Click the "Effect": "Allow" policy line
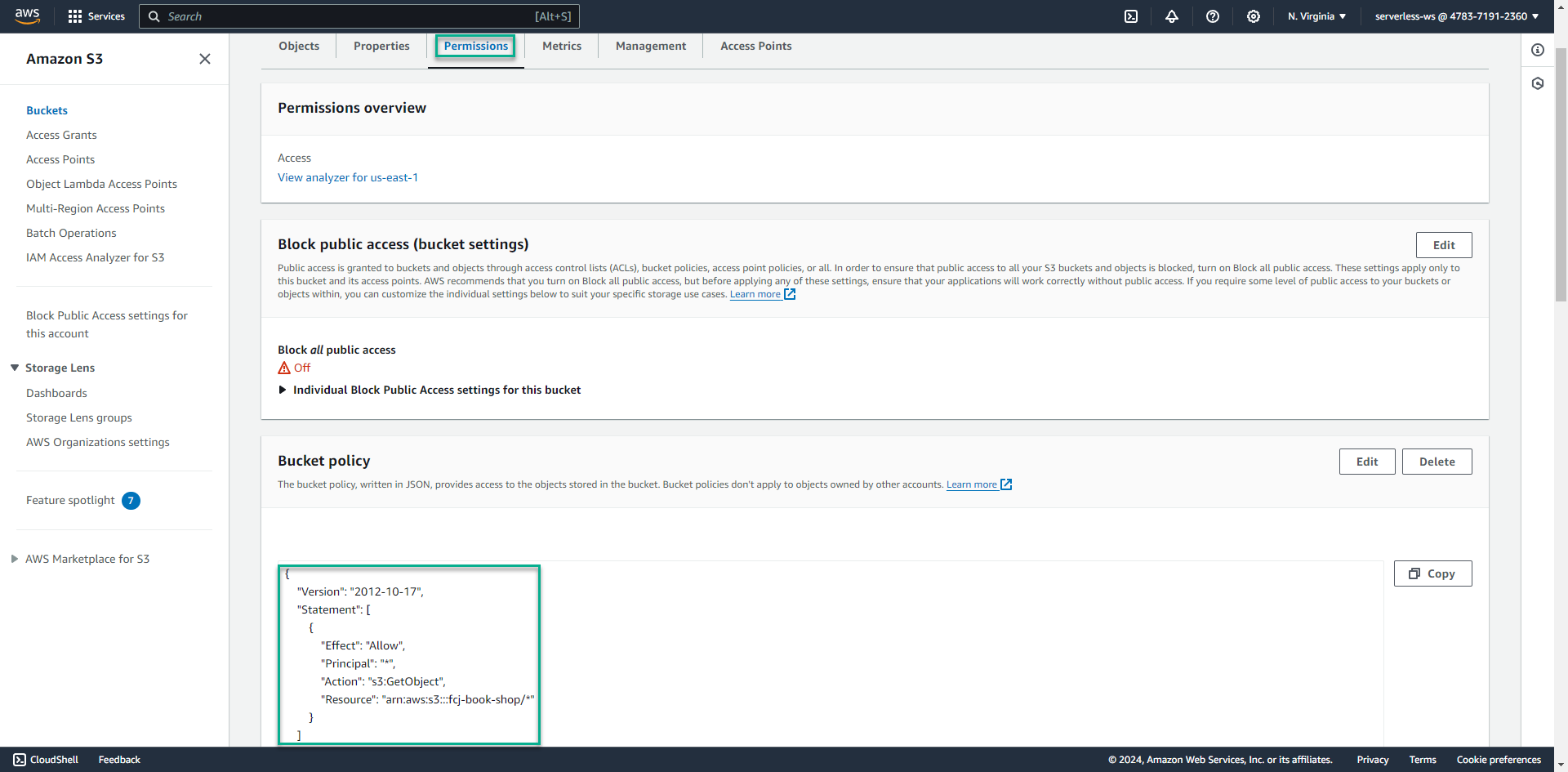 pyautogui.click(x=363, y=645)
